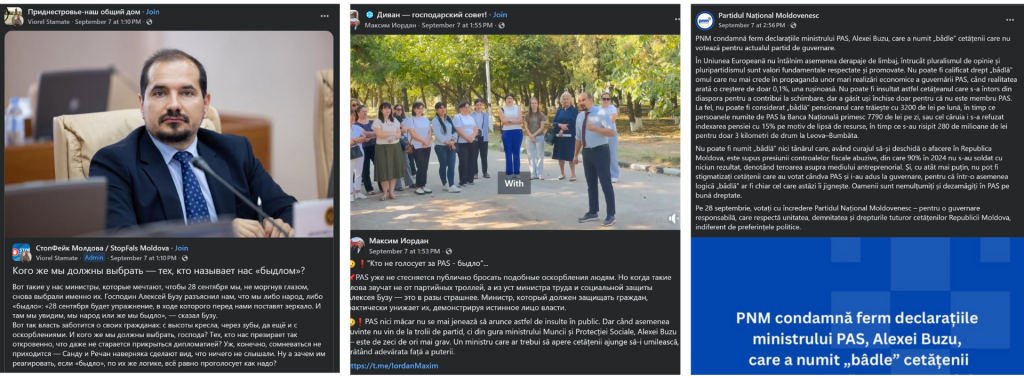Open the three-dots menu on Диван group post
The width and height of the screenshot is (1024, 378).
tap(669, 16)
